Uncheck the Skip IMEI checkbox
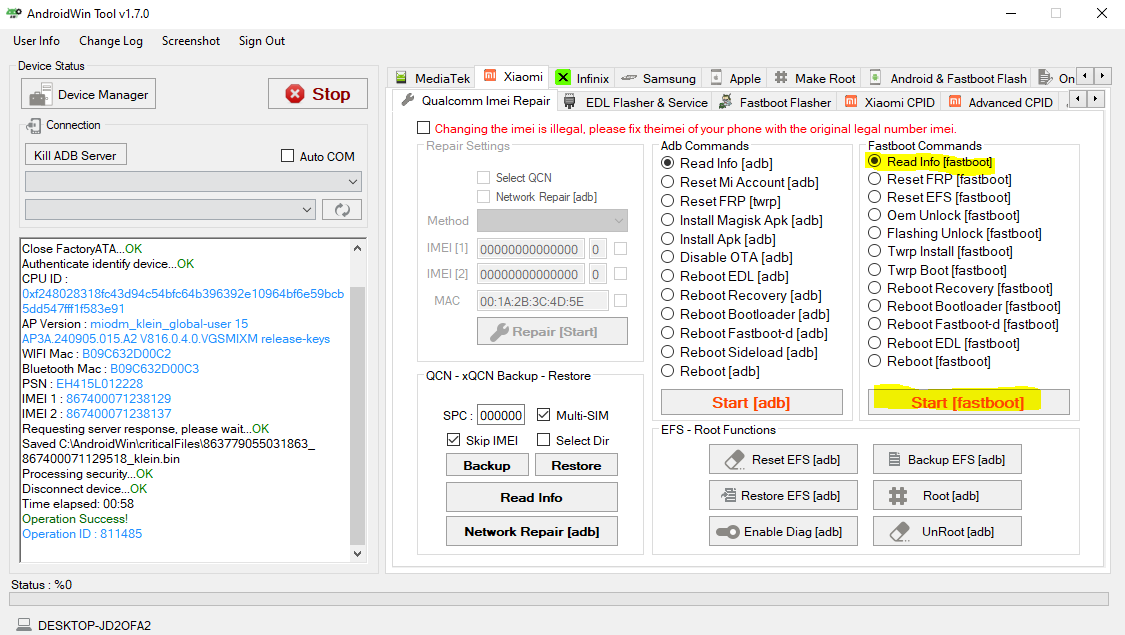This screenshot has height=635, width=1125. pyautogui.click(x=454, y=440)
